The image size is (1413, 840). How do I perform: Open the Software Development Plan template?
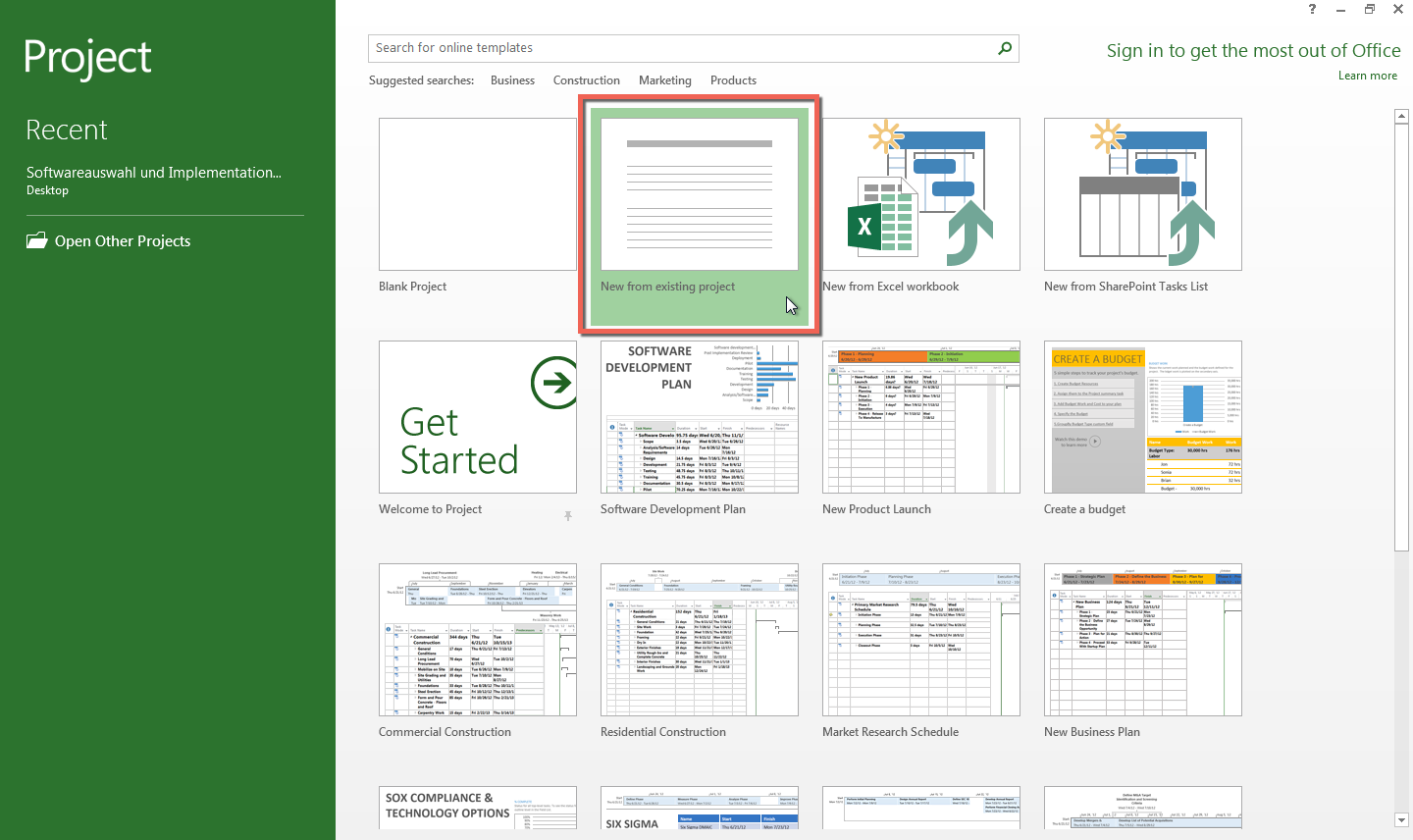699,416
